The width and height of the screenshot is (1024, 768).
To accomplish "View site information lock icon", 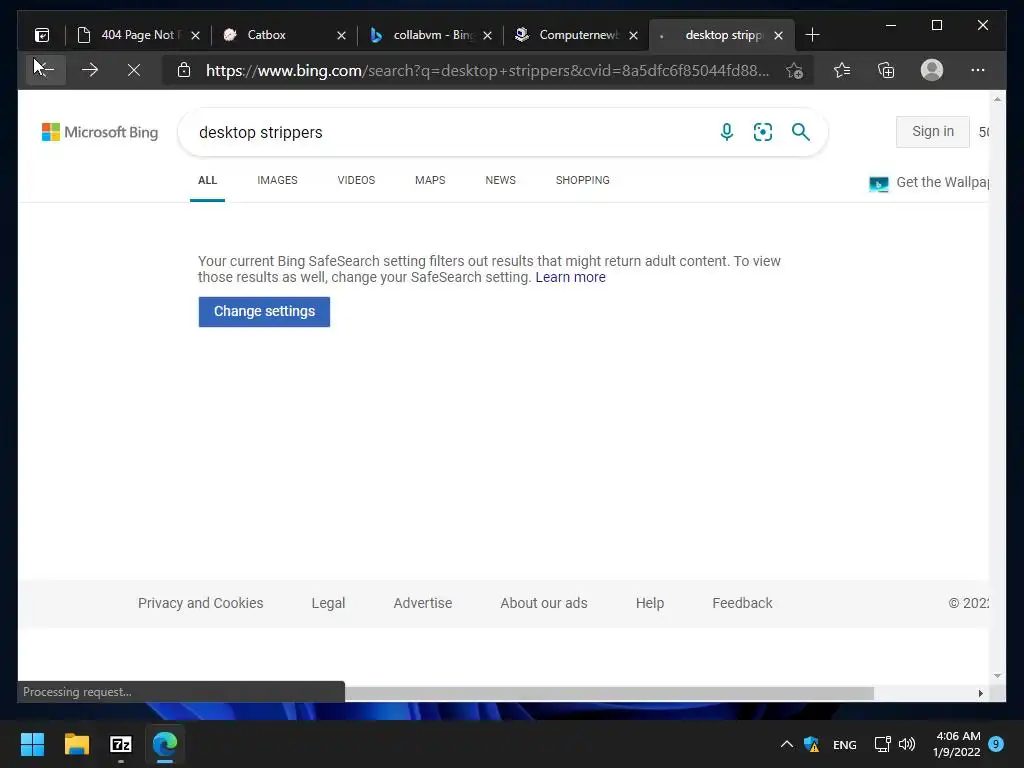I will [x=184, y=70].
